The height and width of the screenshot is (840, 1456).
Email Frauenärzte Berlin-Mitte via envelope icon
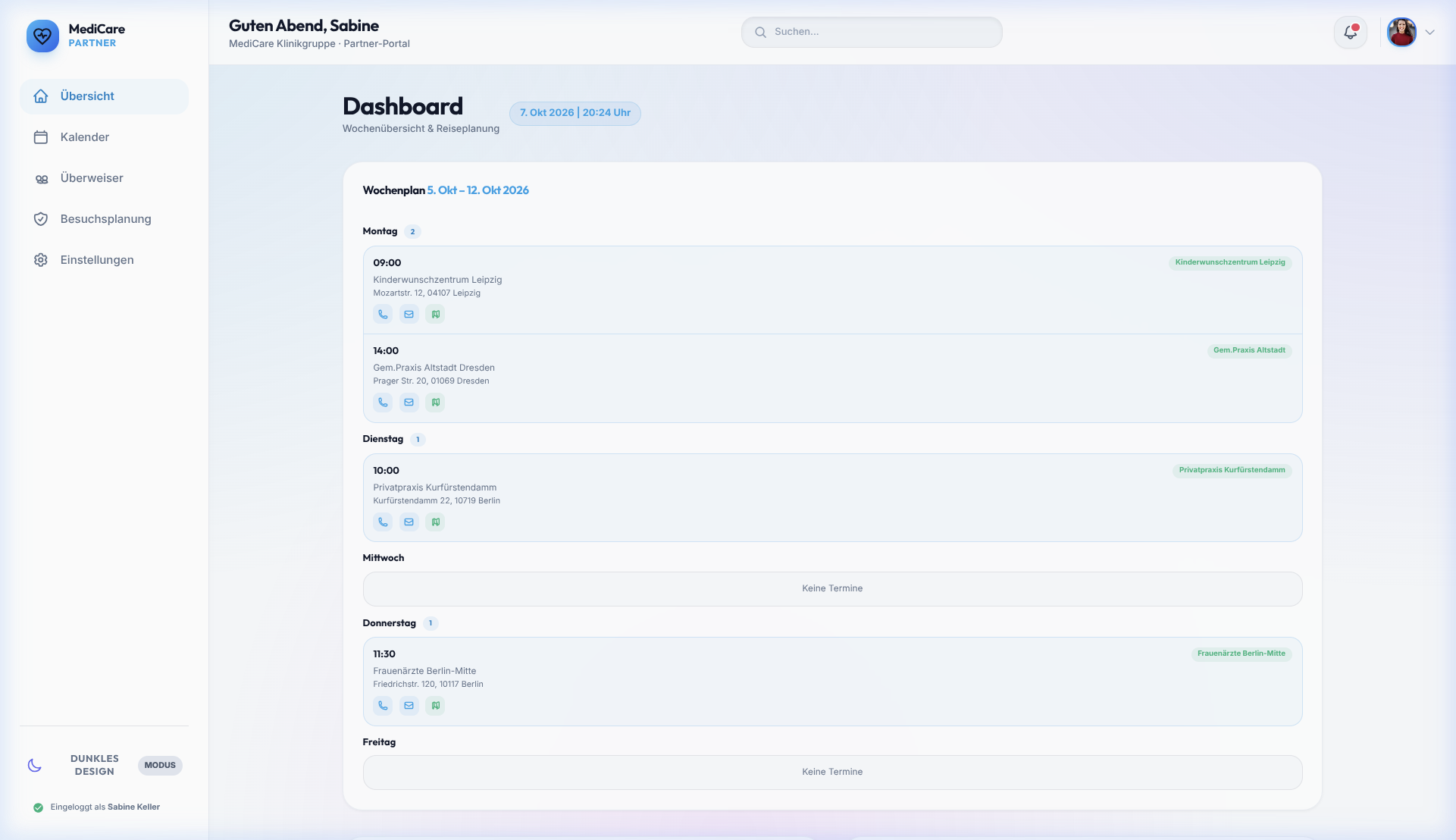pyautogui.click(x=409, y=706)
